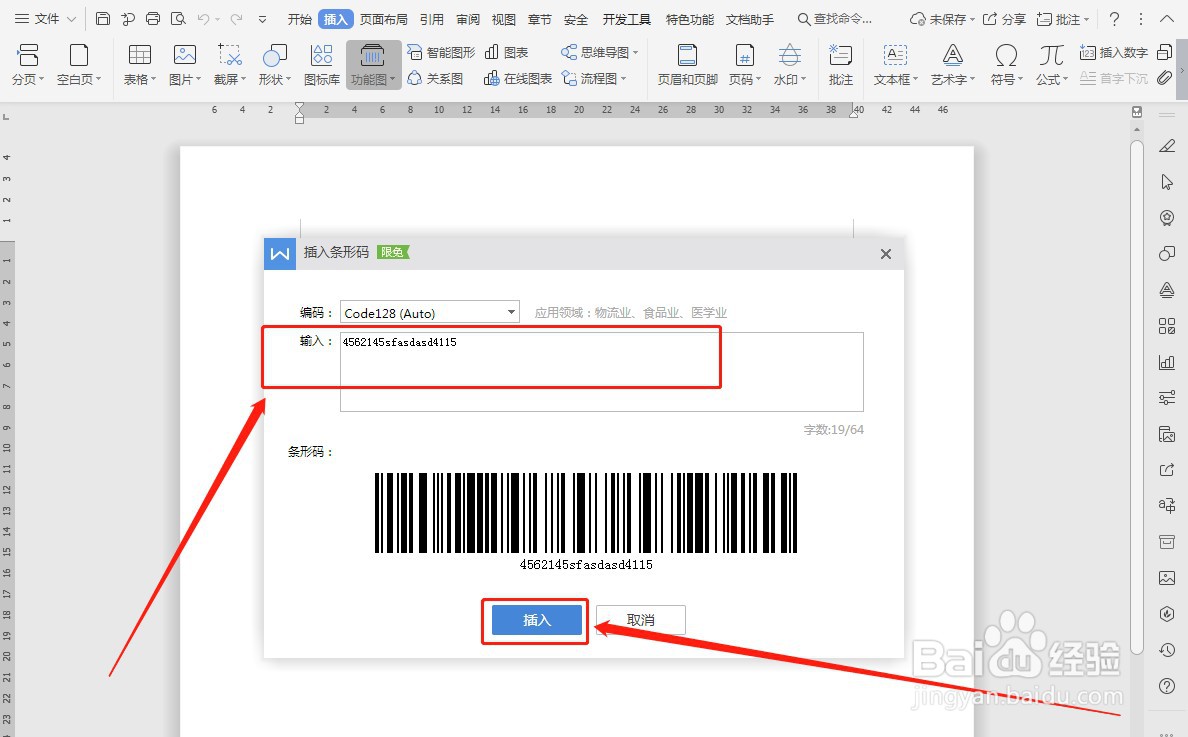Switch to the 审阅 tab
The width and height of the screenshot is (1188, 737).
(x=468, y=19)
